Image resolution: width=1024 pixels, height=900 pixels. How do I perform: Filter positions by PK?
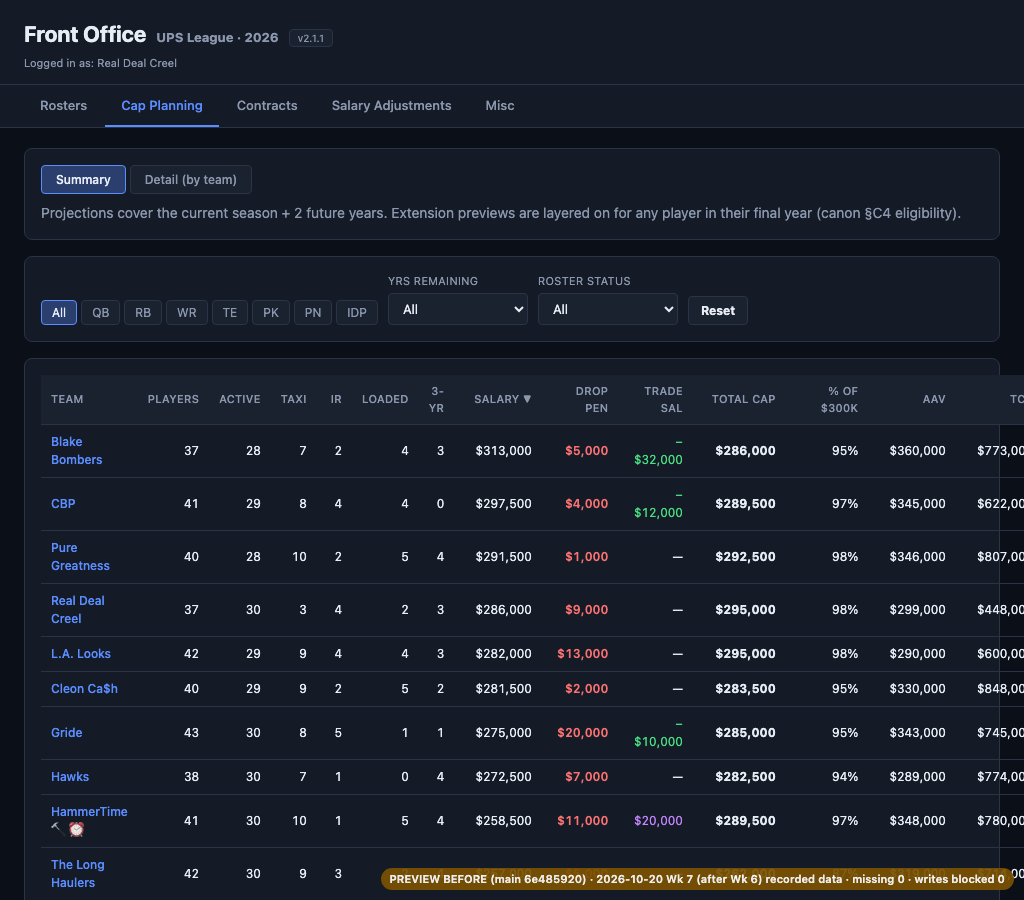pyautogui.click(x=271, y=312)
